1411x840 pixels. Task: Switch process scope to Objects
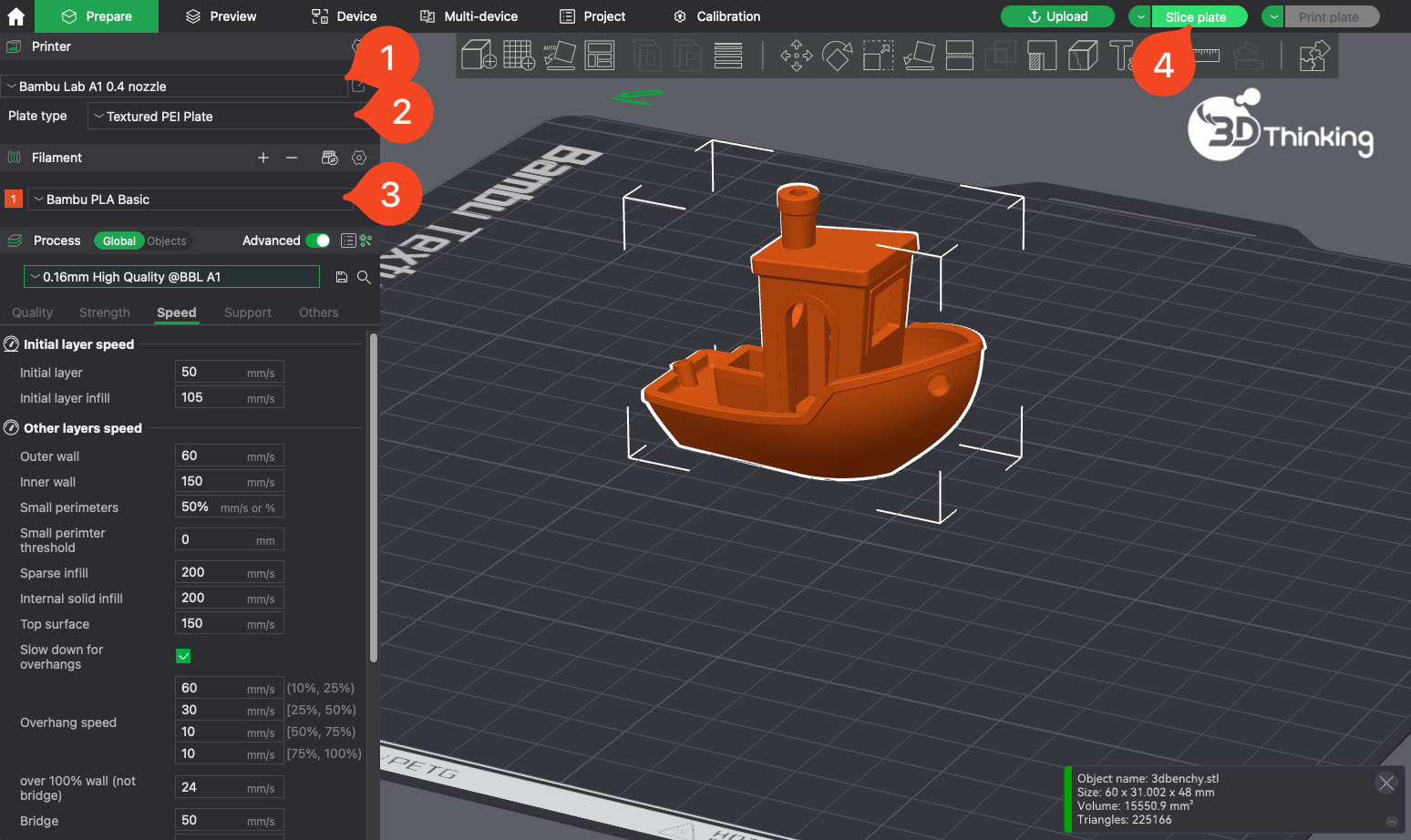coord(167,241)
